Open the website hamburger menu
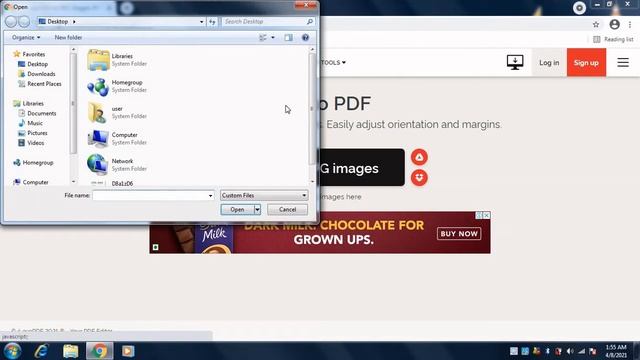The image size is (640, 360). 623,62
